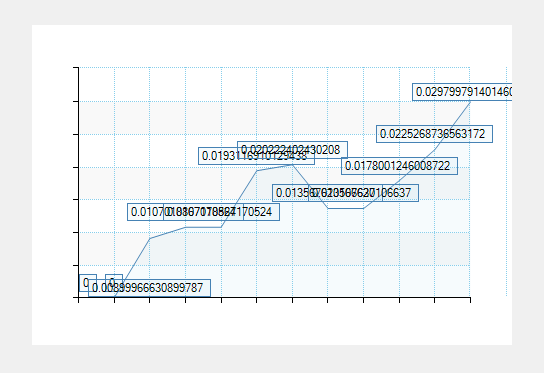Click the 0.0178001246008722 data label

tap(399, 166)
